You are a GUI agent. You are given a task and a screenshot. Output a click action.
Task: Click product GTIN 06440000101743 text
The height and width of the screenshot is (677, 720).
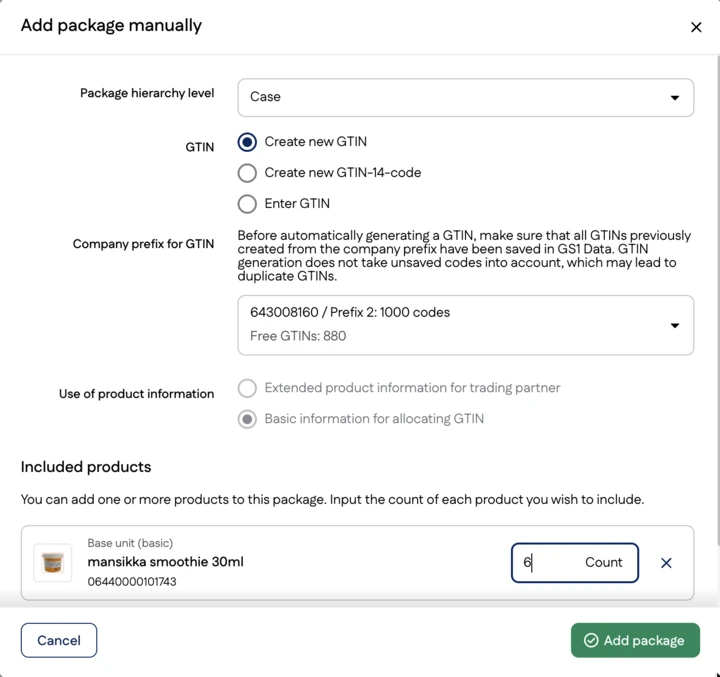tap(132, 581)
